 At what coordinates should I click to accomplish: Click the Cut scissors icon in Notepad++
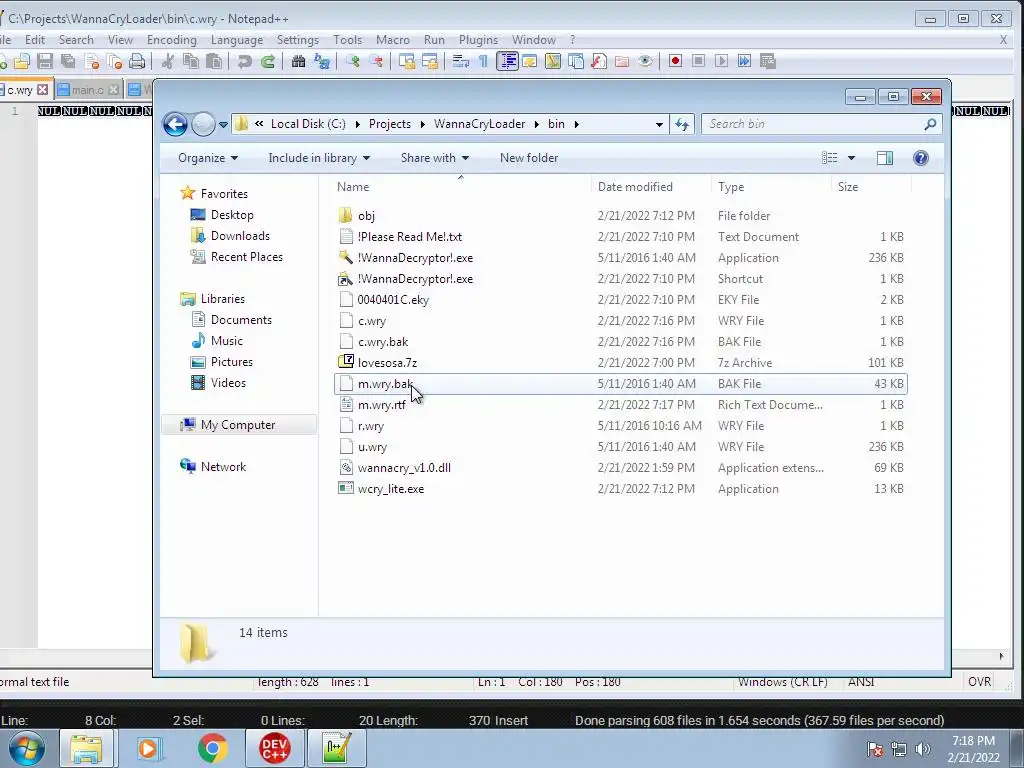pyautogui.click(x=168, y=61)
